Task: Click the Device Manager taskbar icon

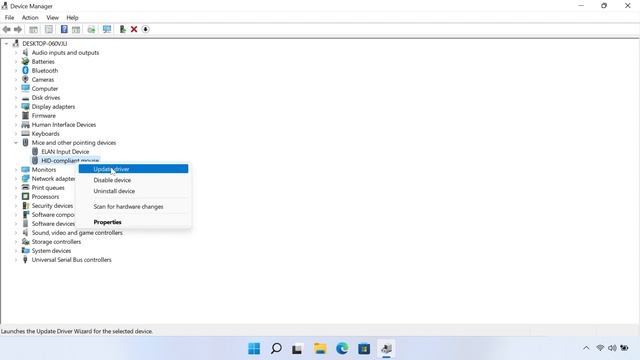Action: coord(386,349)
